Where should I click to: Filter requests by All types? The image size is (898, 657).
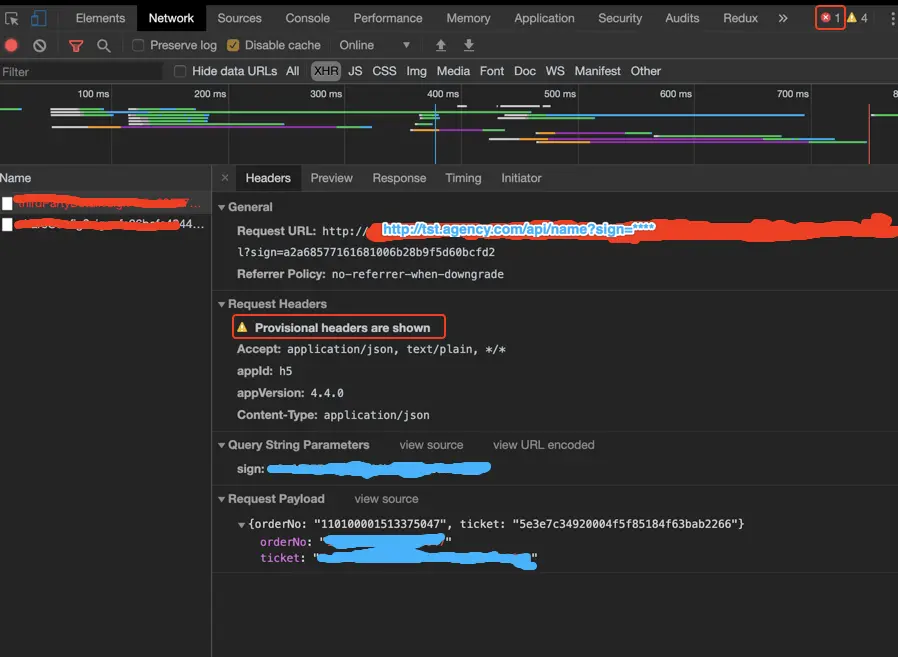[x=293, y=71]
